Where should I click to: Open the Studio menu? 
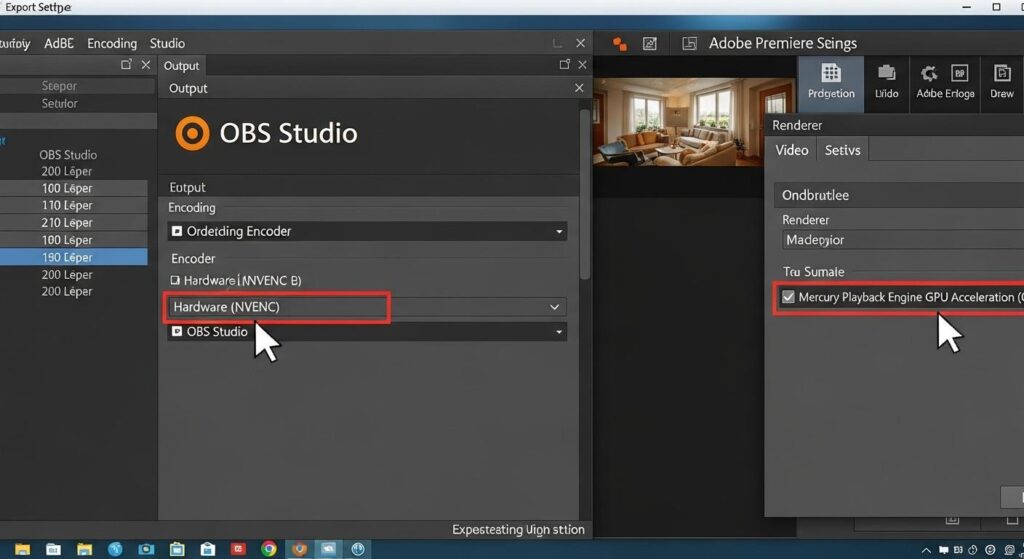pos(167,44)
